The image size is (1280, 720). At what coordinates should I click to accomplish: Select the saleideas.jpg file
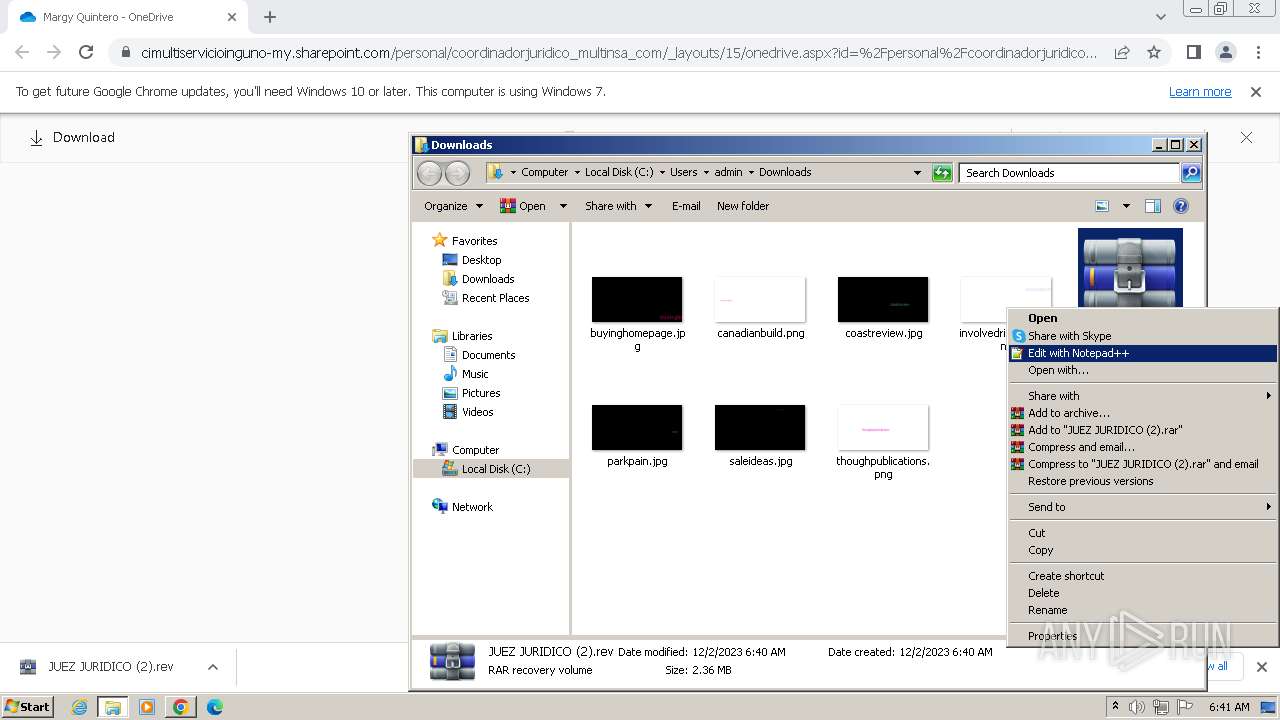(760, 436)
